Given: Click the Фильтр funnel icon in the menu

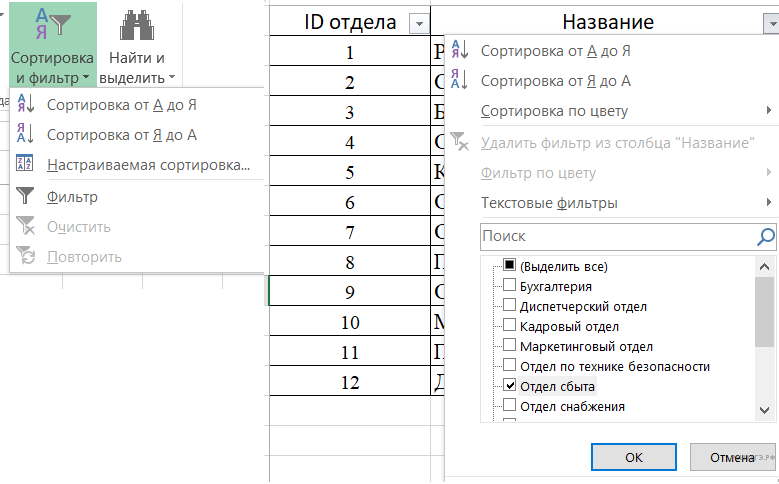Looking at the screenshot, I should click(26, 197).
